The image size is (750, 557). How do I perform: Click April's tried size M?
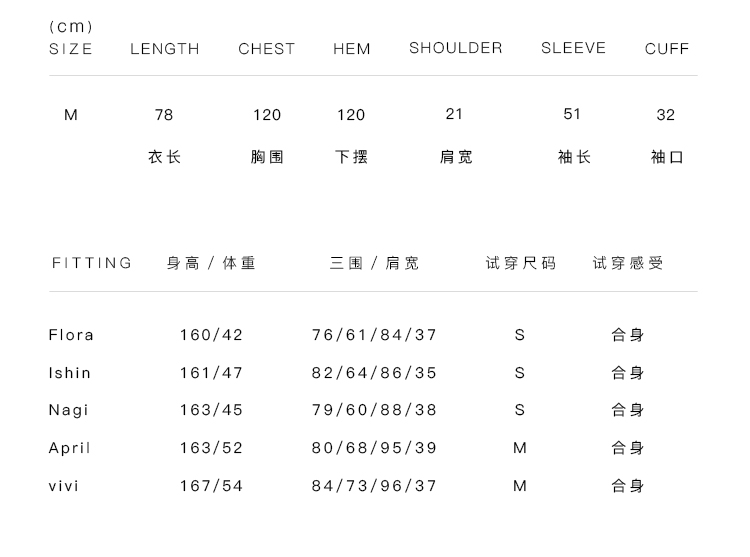coord(520,448)
